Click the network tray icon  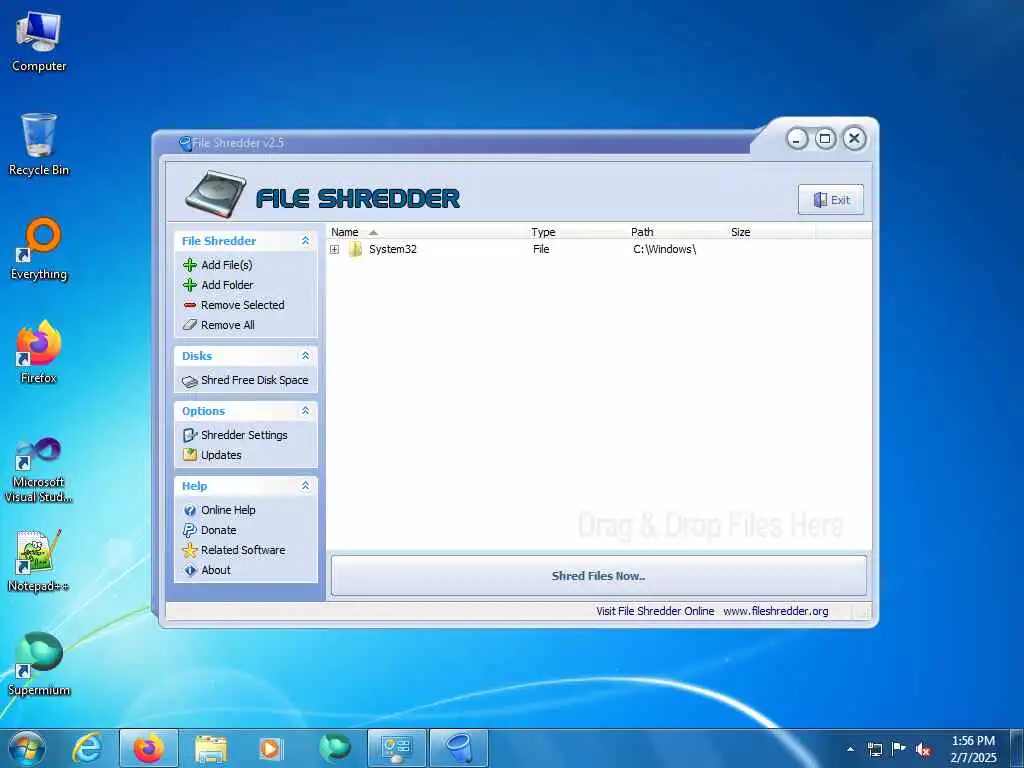[874, 749]
